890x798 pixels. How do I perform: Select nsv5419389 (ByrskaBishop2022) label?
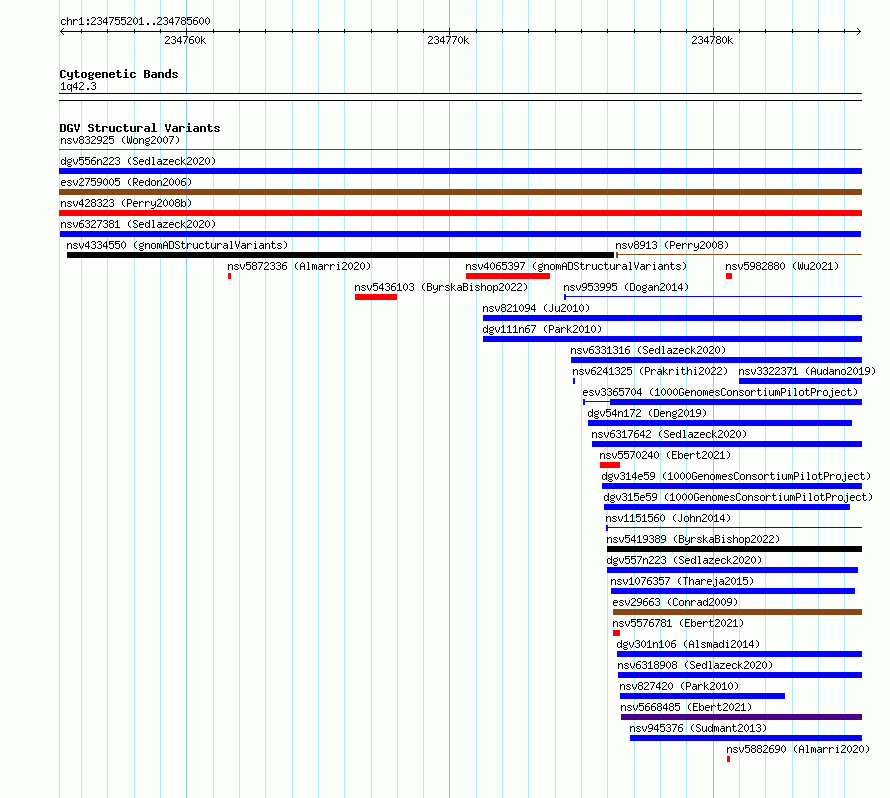693,539
